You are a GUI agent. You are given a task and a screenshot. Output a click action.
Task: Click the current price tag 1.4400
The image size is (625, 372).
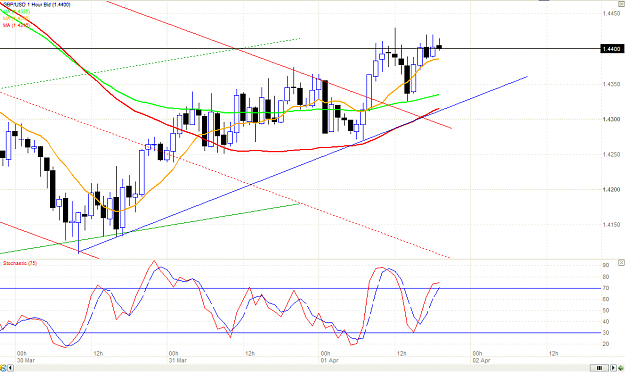[611, 49]
